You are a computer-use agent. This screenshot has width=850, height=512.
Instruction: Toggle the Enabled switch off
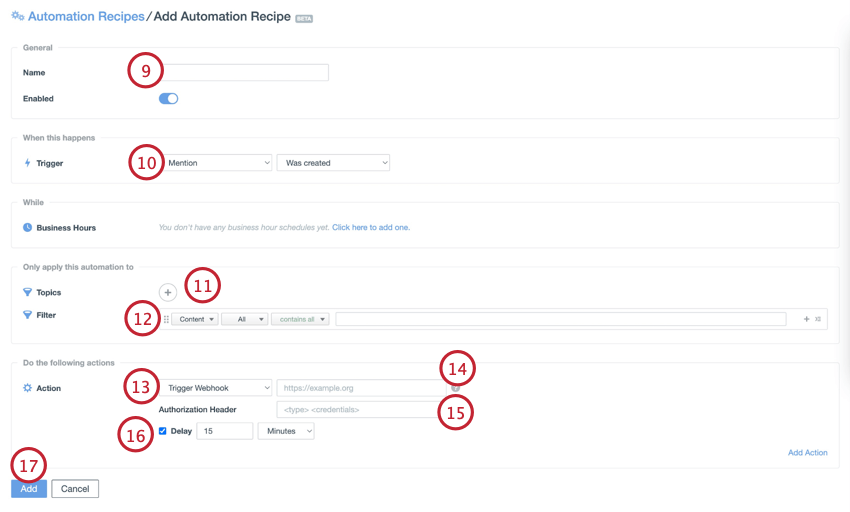[168, 98]
